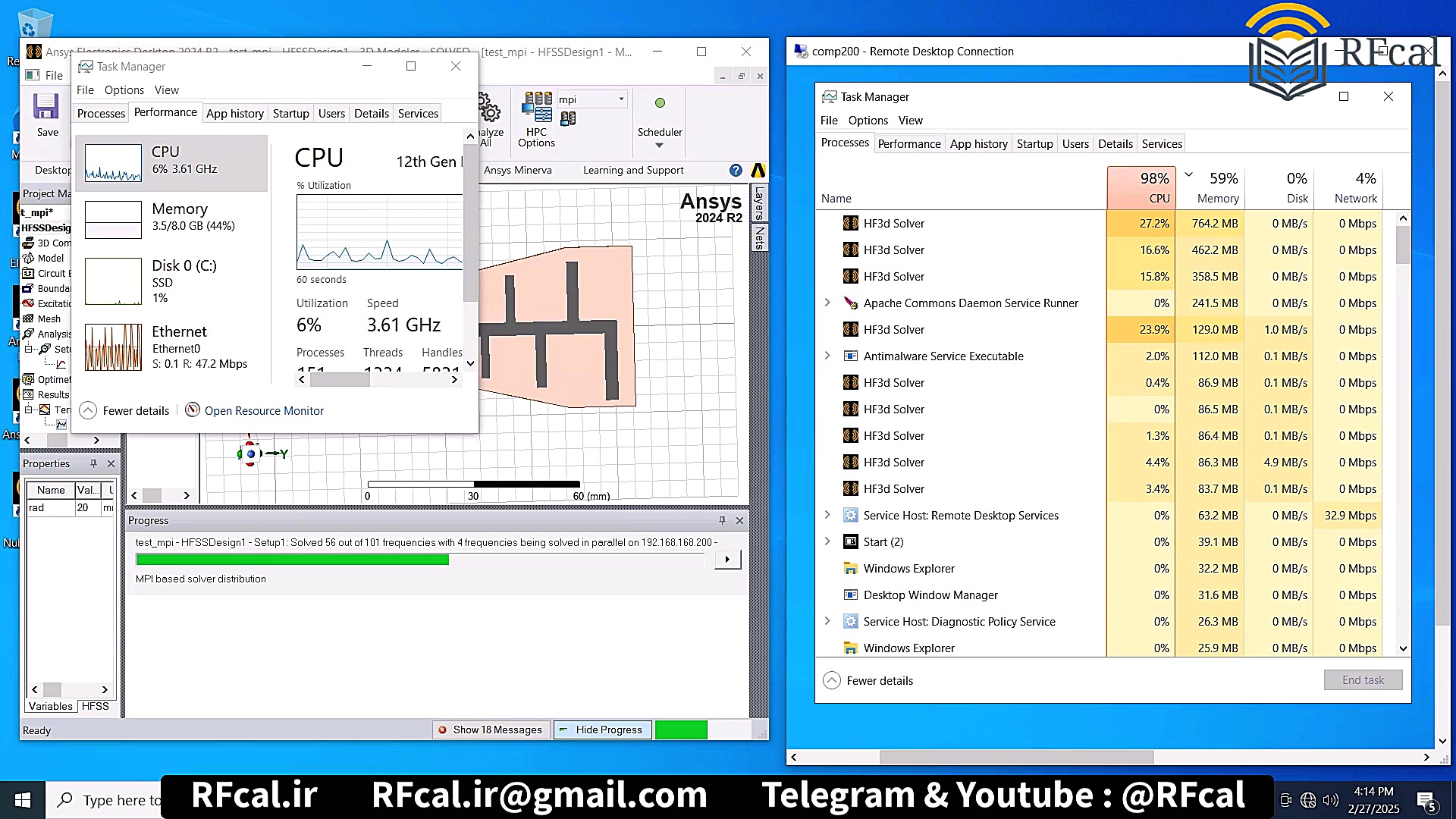The height and width of the screenshot is (819, 1456).
Task: Click Fewer details in remote Task Manager
Action: point(868,680)
